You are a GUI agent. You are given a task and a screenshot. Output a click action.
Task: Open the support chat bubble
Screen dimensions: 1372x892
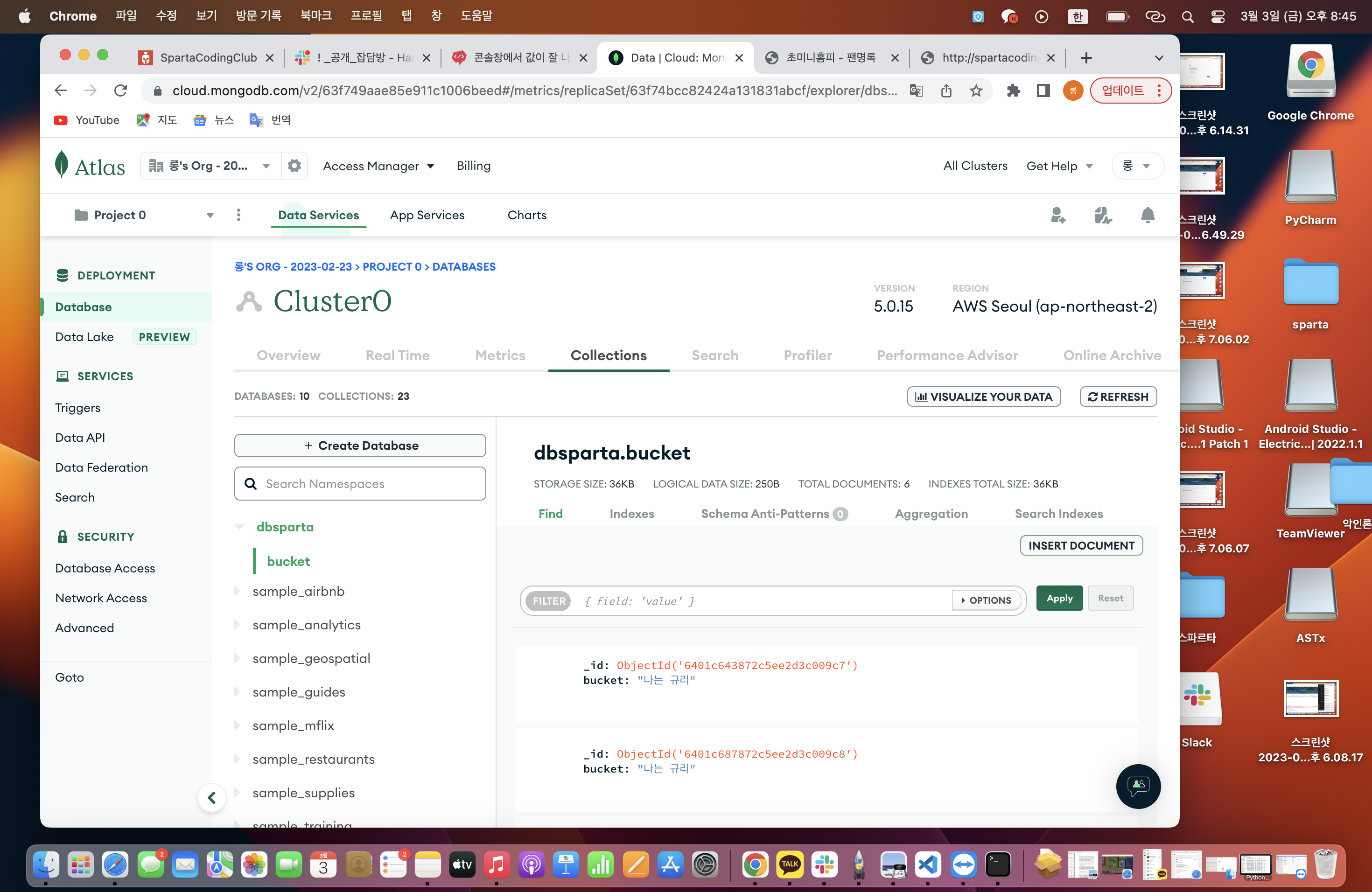click(1138, 786)
